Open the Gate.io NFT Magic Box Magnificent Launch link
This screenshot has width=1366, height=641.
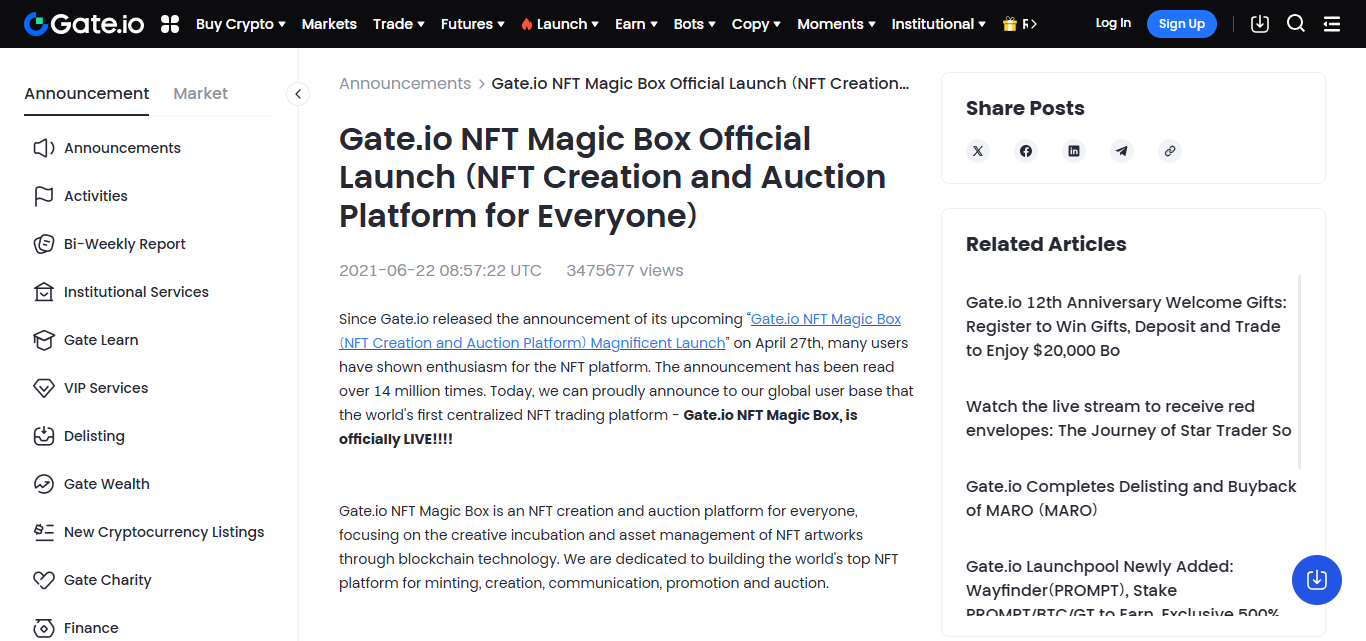620,331
